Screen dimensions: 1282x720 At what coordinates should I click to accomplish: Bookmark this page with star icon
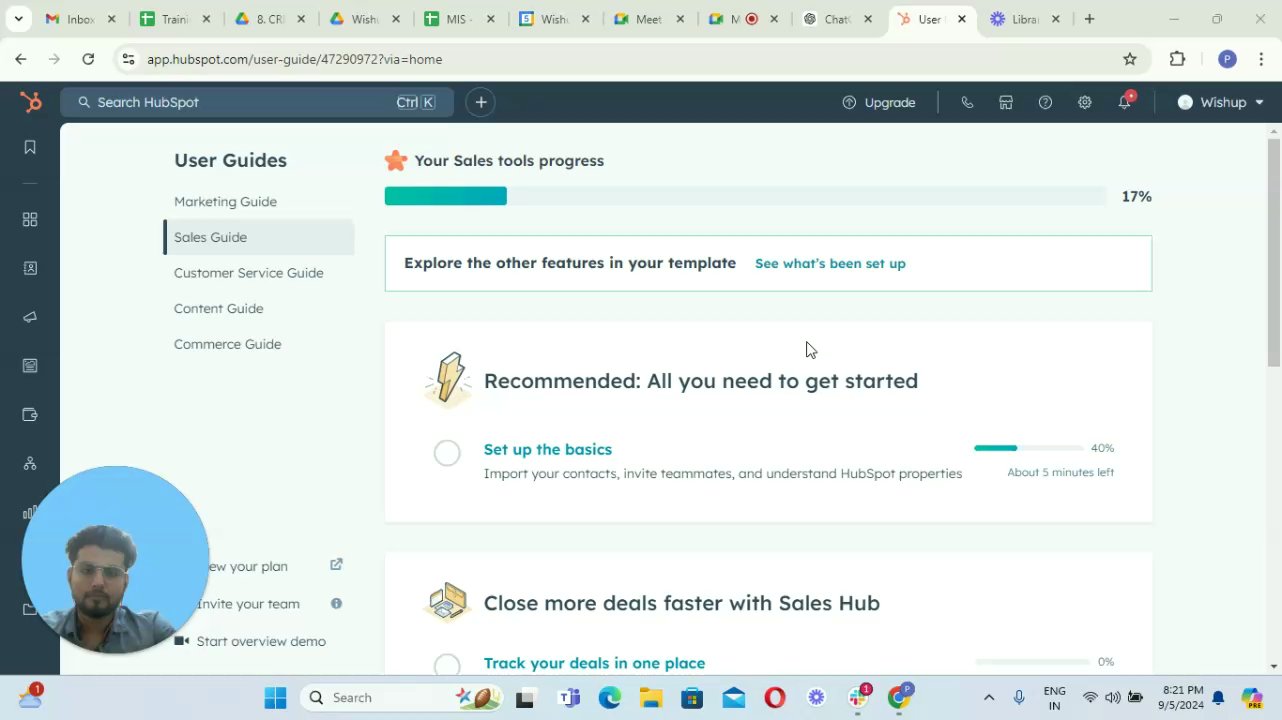tap(1130, 59)
